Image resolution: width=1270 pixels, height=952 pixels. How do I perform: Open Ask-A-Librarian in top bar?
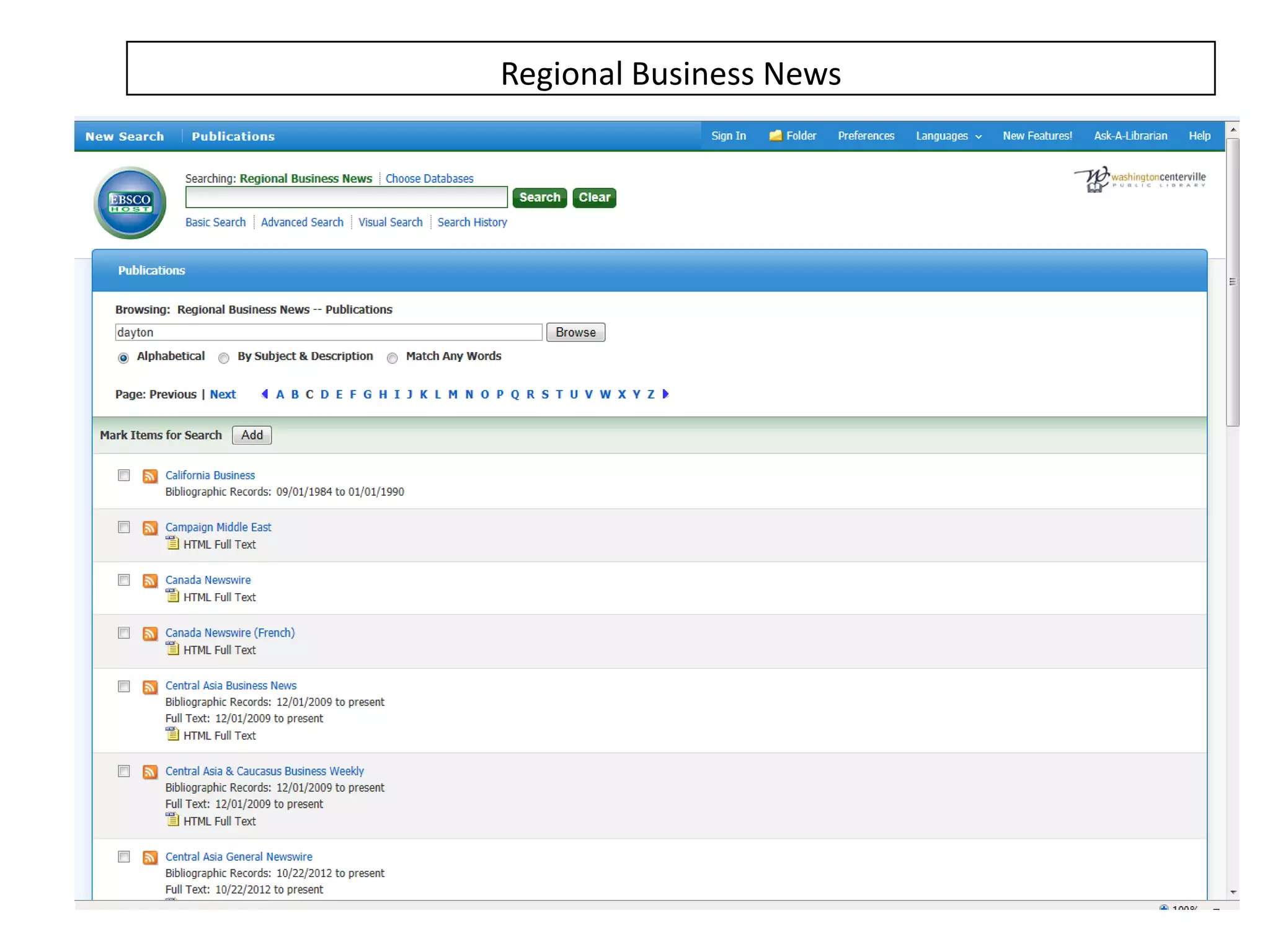pyautogui.click(x=1130, y=136)
